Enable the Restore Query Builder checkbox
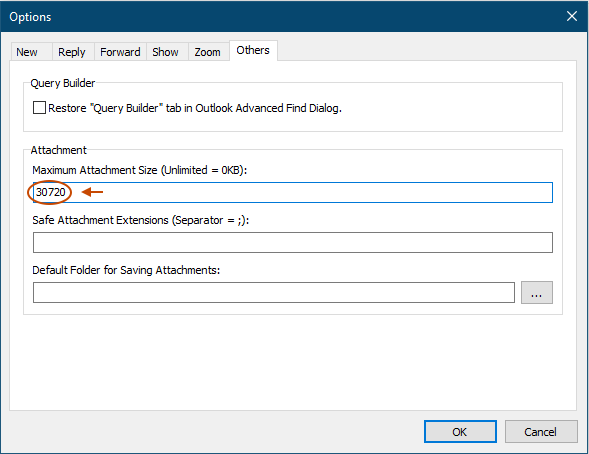This screenshot has height=454, width=589. 39,108
